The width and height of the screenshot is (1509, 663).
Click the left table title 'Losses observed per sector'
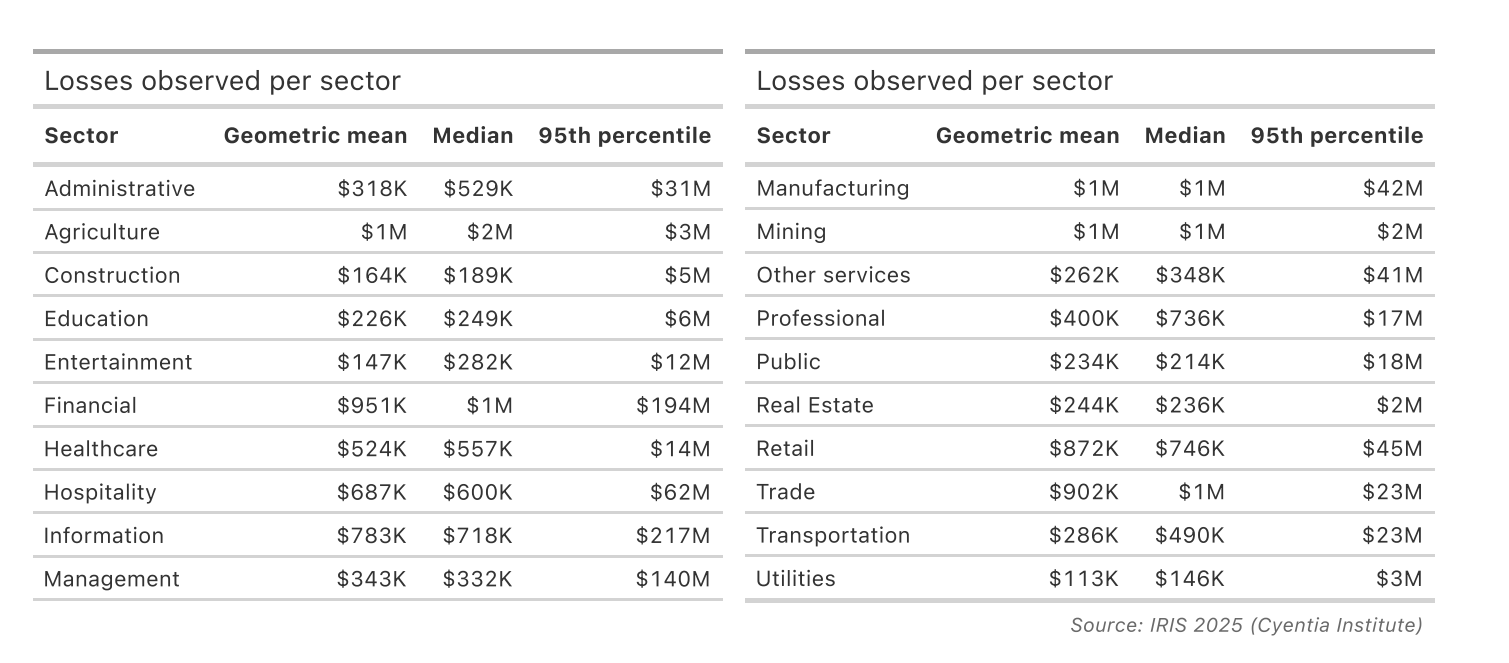pyautogui.click(x=222, y=81)
